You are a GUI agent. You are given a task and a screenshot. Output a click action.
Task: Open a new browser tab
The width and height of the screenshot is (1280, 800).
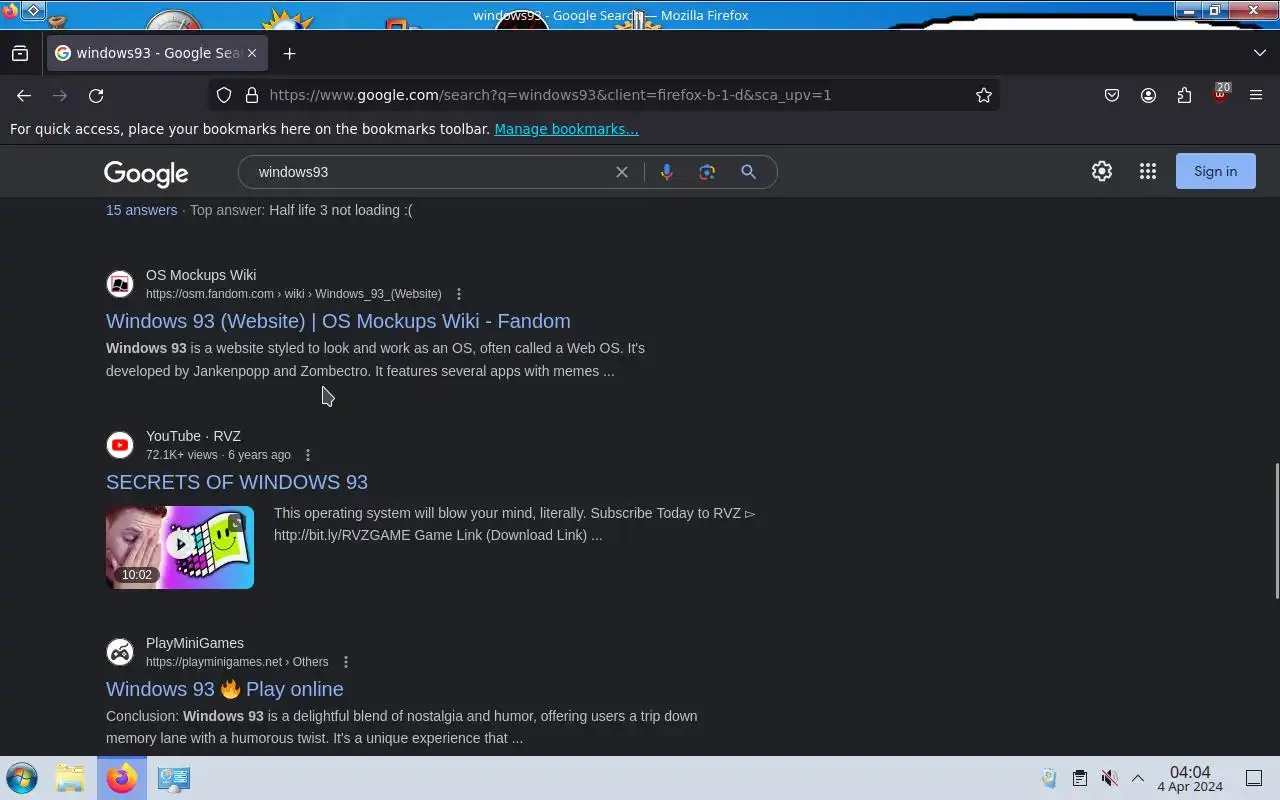pos(289,53)
